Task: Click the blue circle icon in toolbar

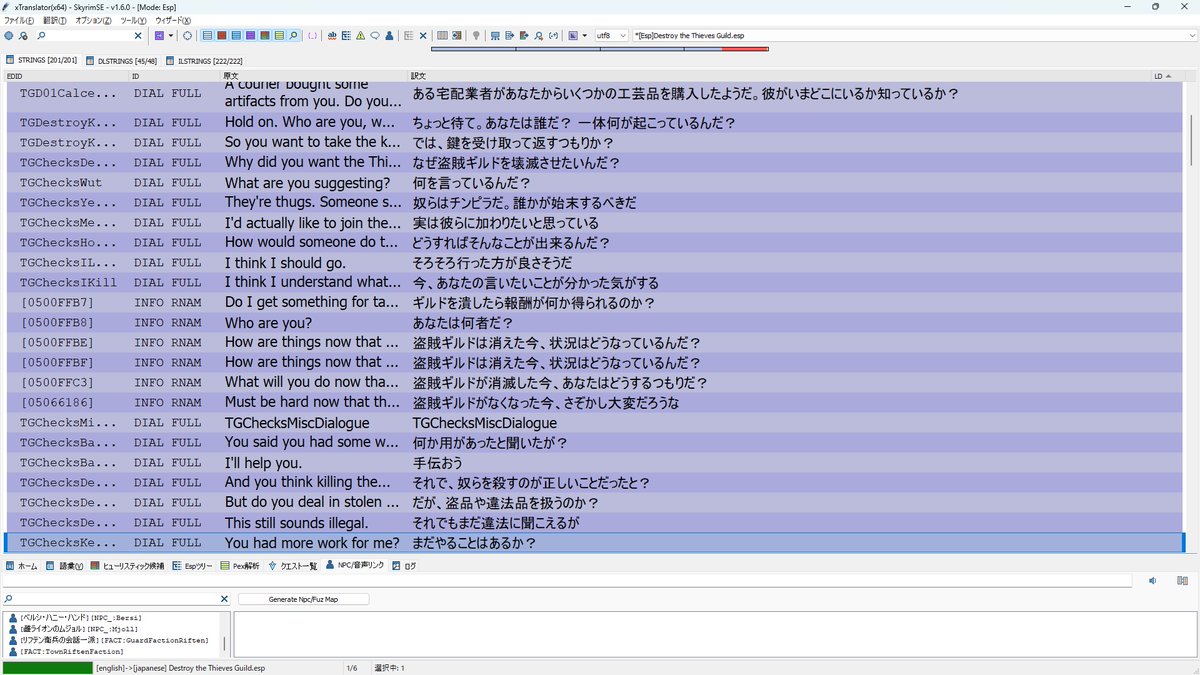Action: [x=9, y=35]
